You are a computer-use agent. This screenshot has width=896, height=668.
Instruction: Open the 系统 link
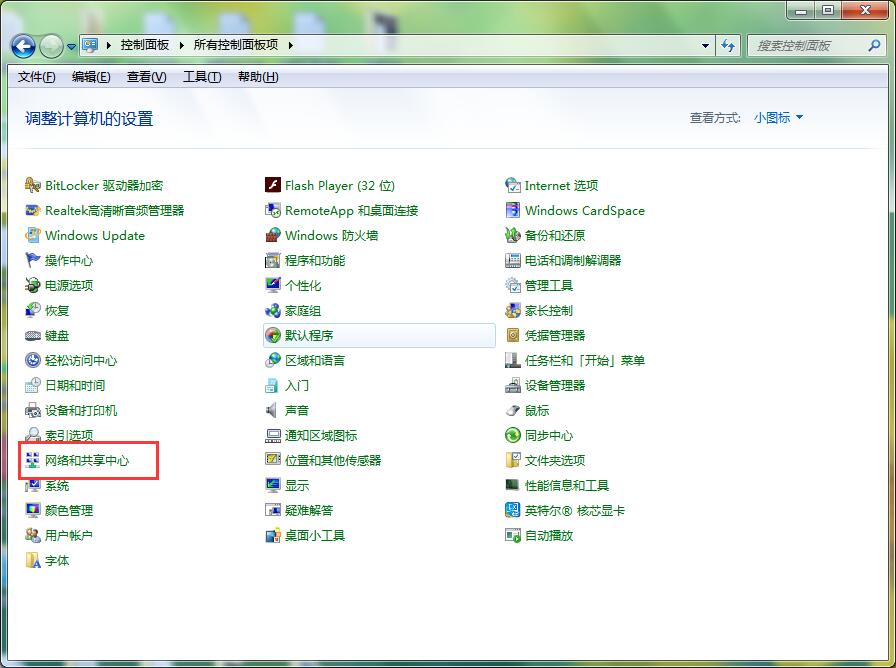coord(57,486)
